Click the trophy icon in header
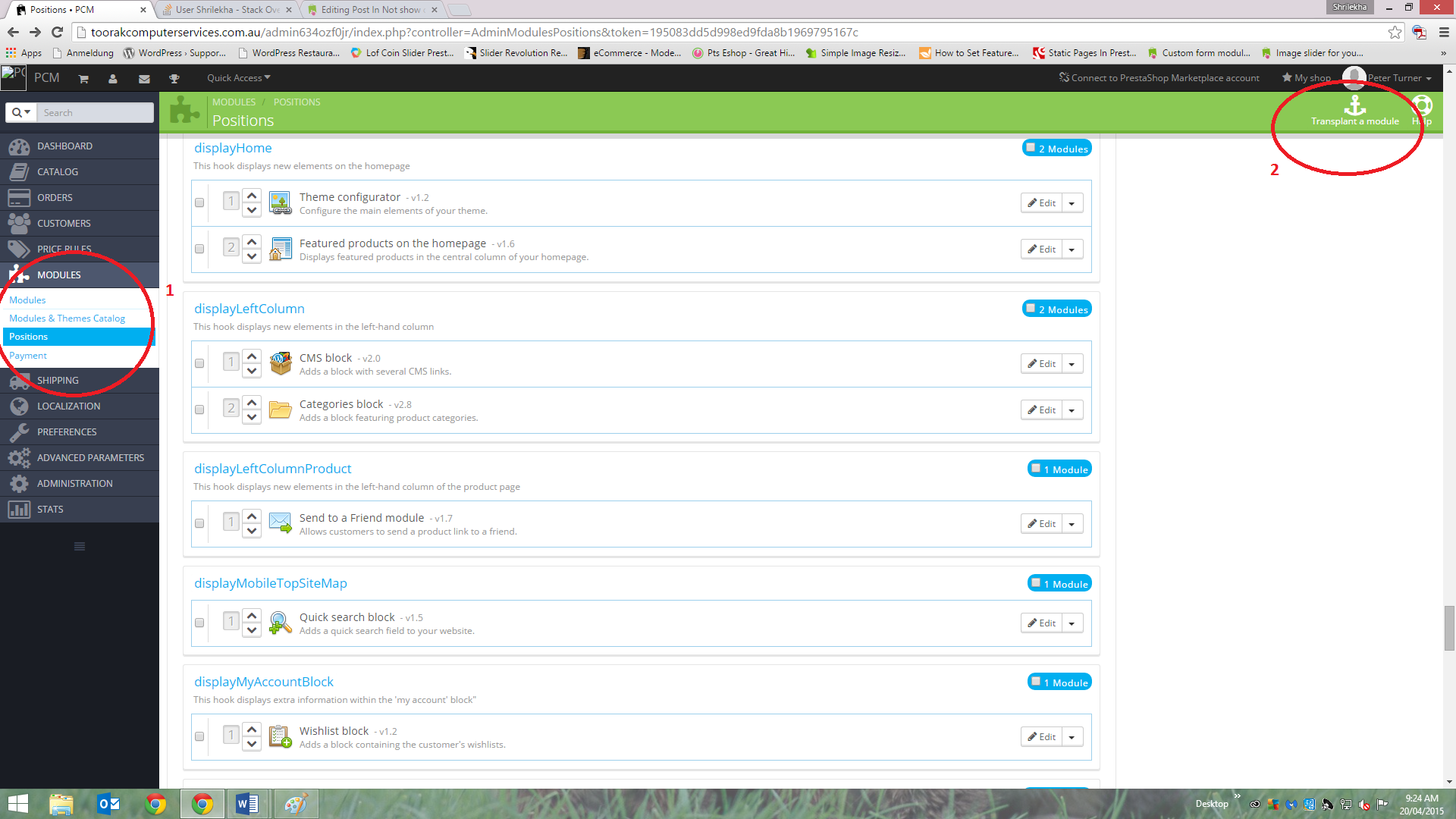 [174, 79]
